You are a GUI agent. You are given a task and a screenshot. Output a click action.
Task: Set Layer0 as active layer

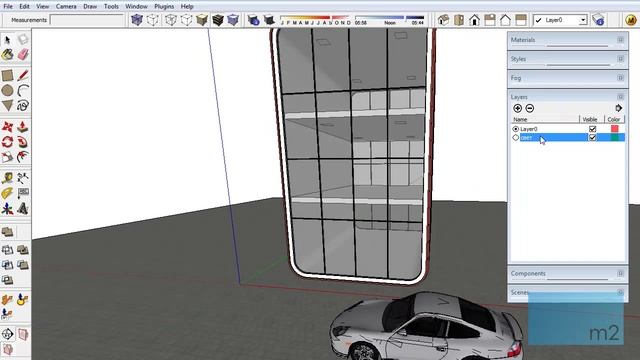(x=516, y=129)
